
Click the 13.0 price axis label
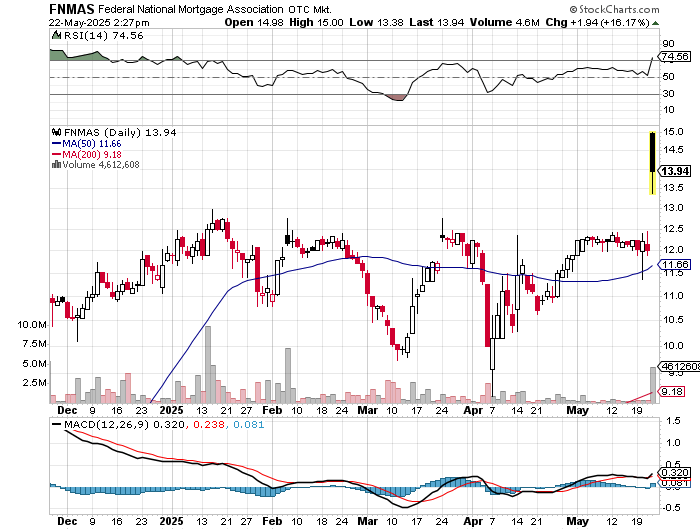(x=673, y=208)
